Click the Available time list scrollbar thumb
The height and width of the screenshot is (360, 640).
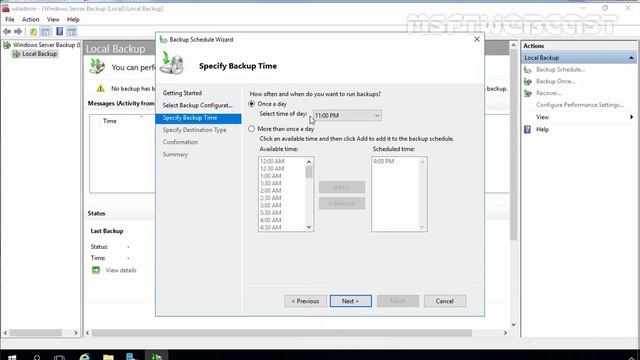coord(309,172)
